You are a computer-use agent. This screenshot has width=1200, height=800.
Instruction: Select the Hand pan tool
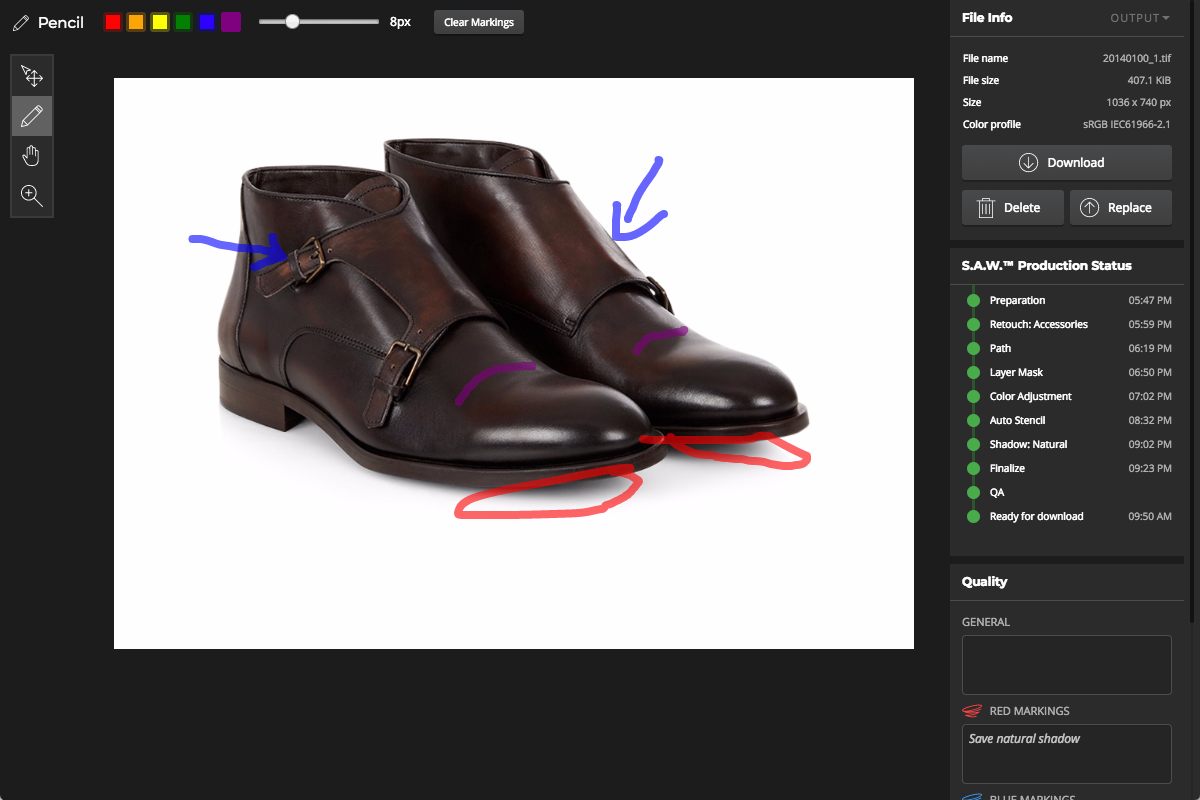tap(32, 155)
